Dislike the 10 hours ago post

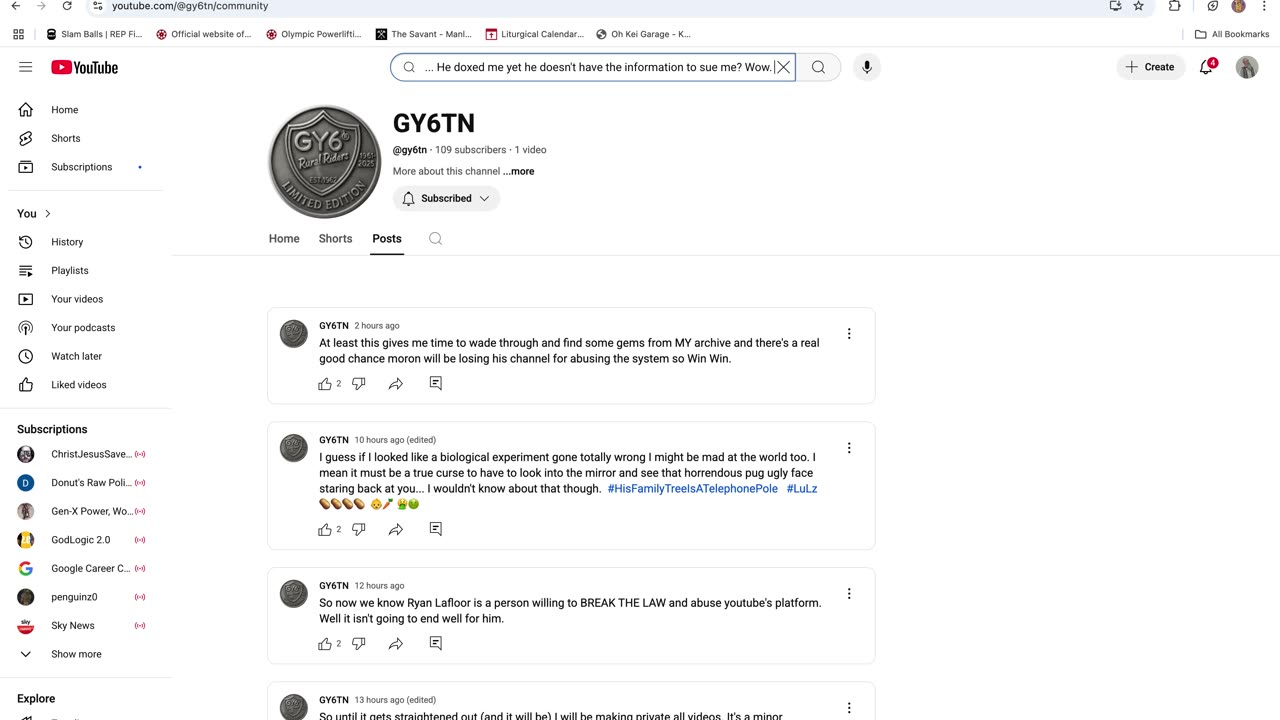click(359, 529)
